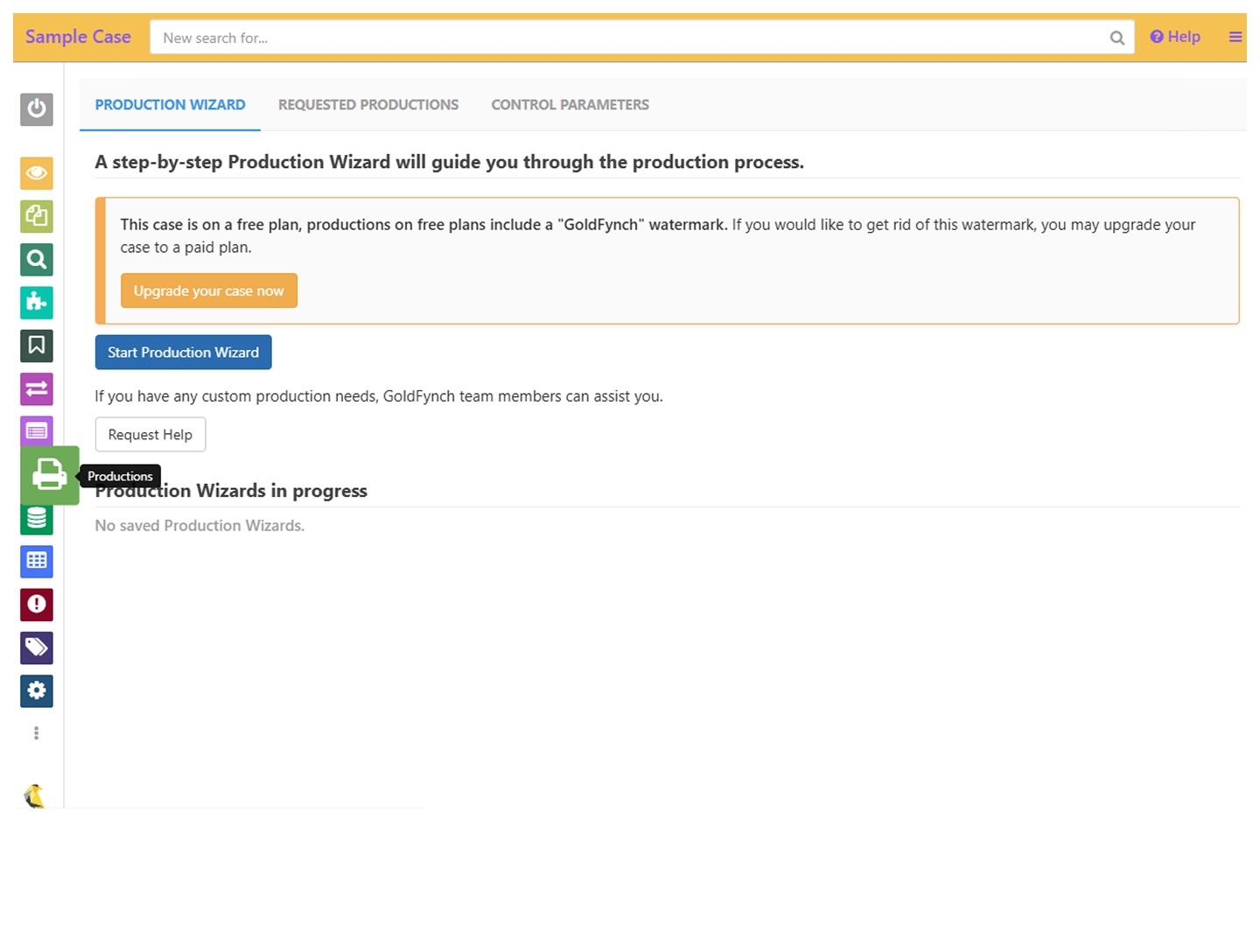Click the green Productions printer icon
The width and height of the screenshot is (1260, 952).
50,475
